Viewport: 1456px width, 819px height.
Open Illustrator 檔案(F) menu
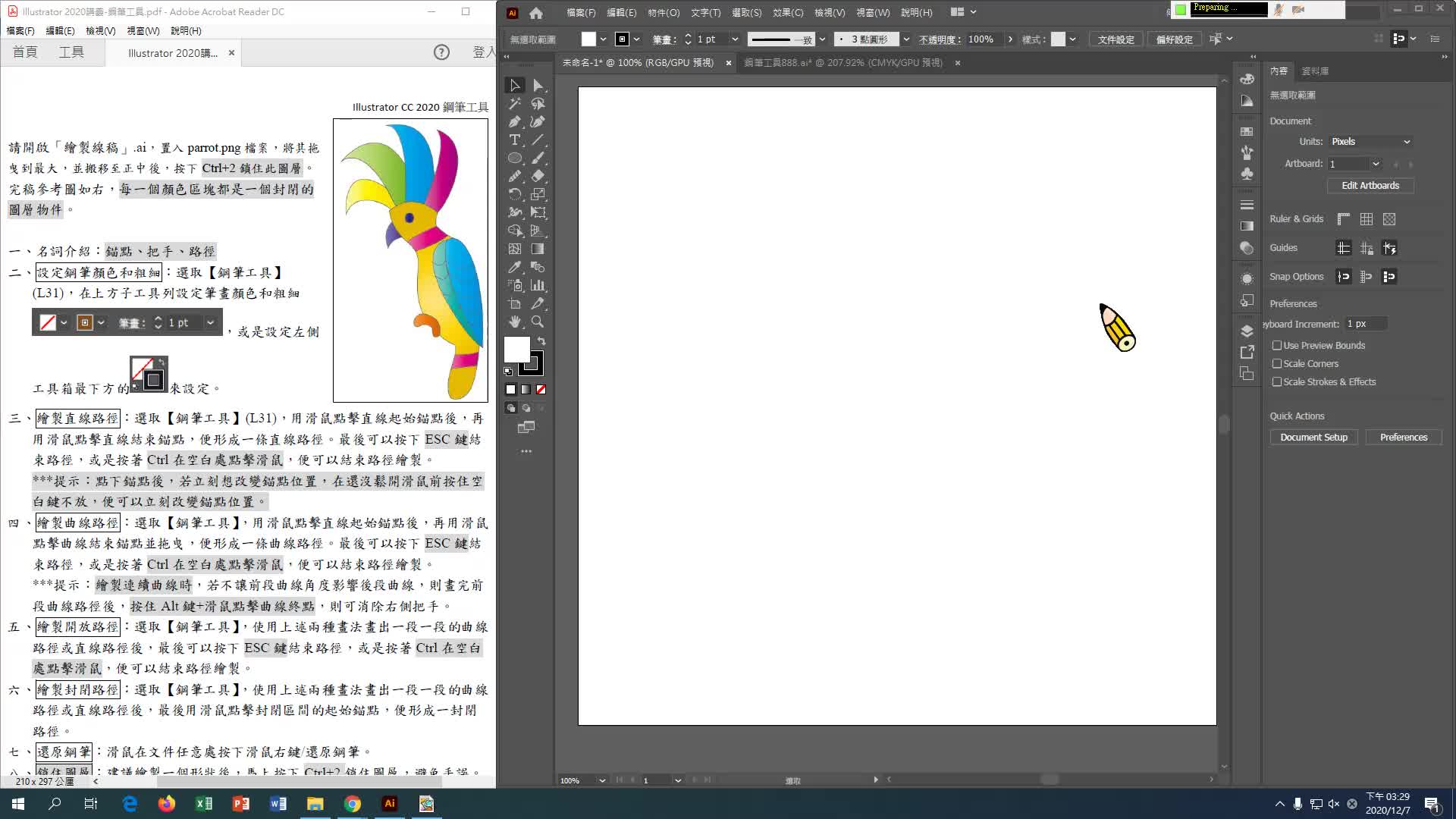(x=581, y=13)
